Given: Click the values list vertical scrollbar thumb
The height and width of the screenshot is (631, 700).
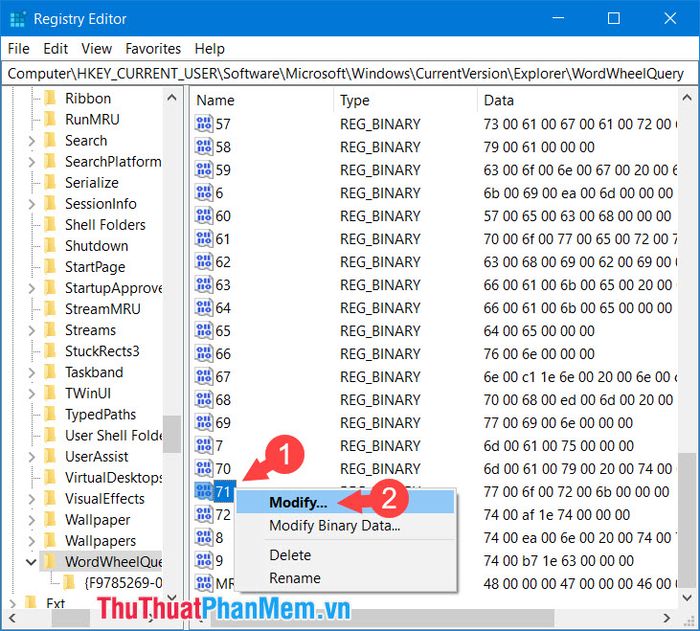Looking at the screenshot, I should 687,519.
